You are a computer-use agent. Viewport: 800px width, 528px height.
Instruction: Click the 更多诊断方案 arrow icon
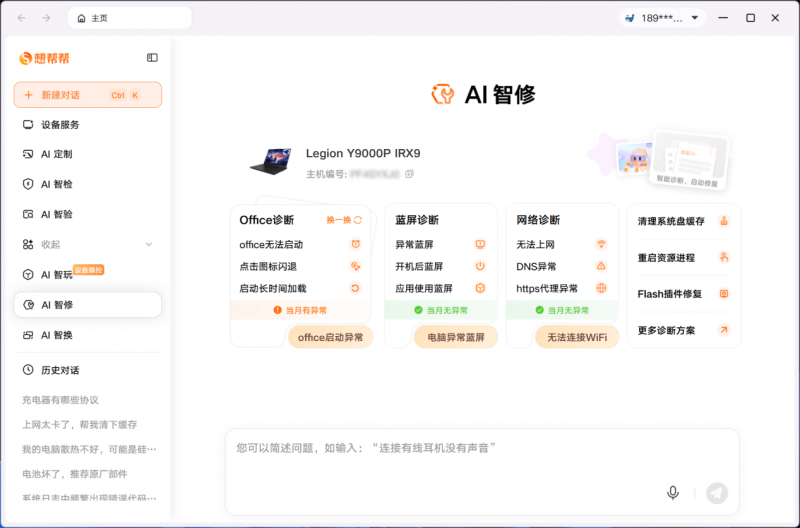tap(724, 330)
